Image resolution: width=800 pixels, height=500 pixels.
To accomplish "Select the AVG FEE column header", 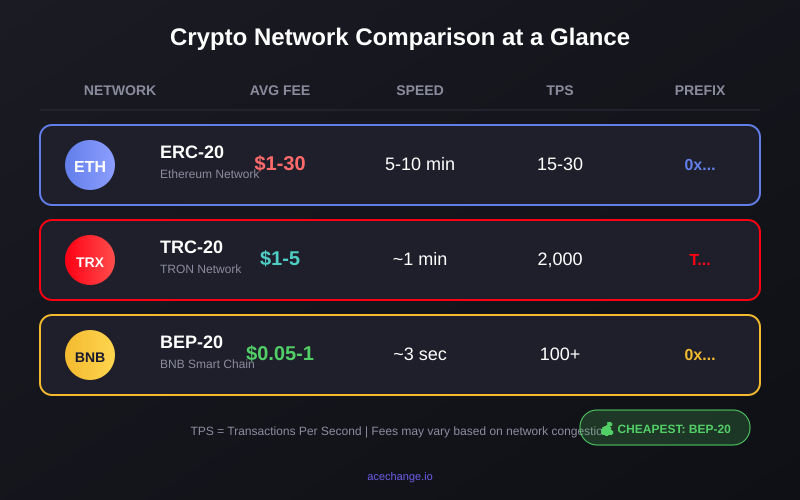I will point(280,90).
